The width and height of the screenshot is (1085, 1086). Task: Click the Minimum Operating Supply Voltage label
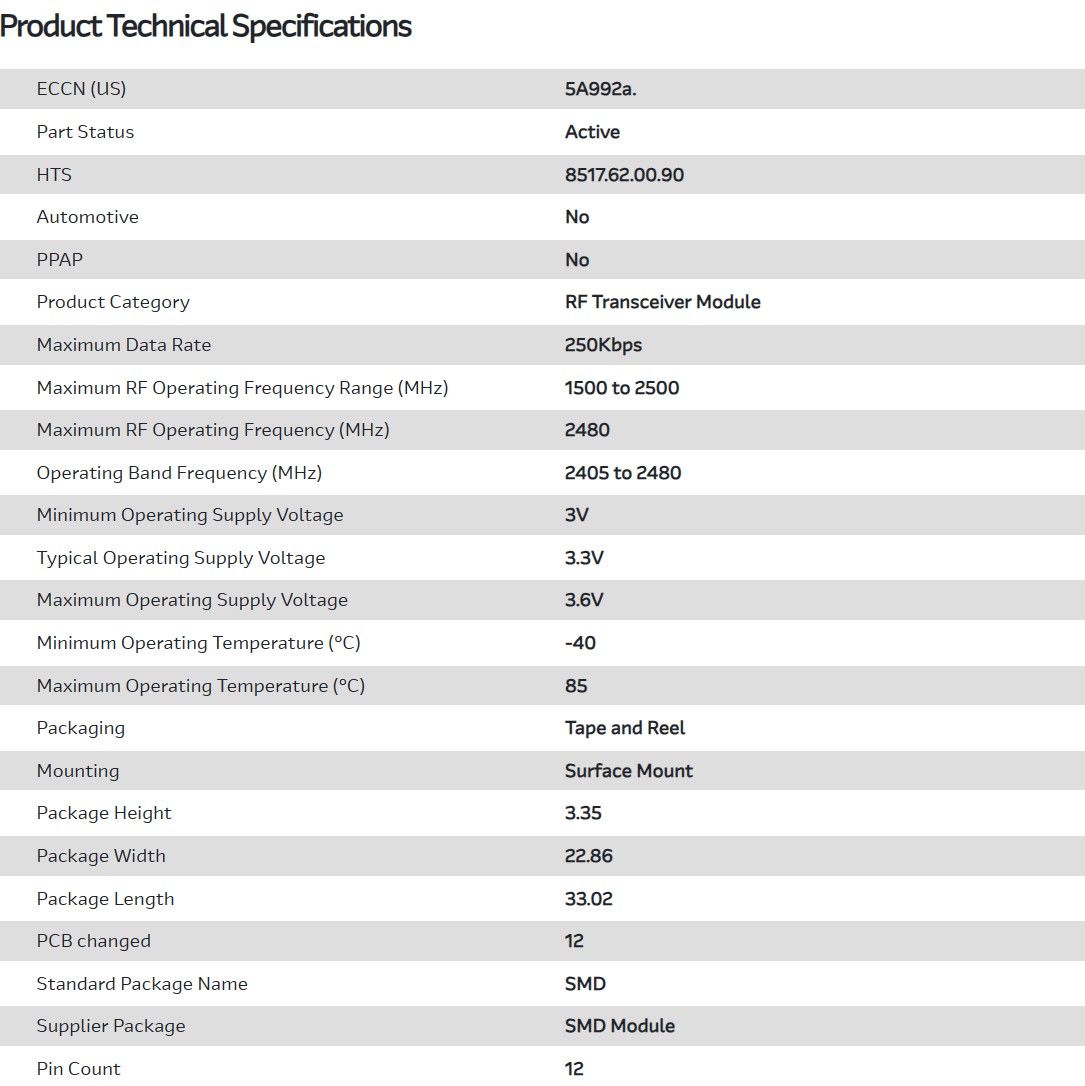[x=190, y=515]
